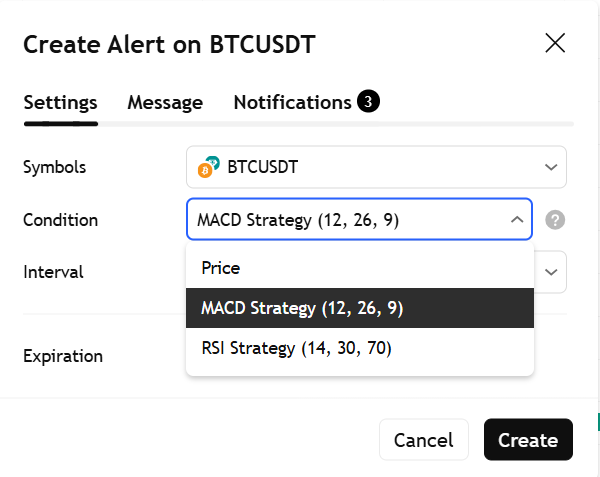Close the Create Alert dialog
Viewport: 600px width, 477px height.
coord(554,43)
